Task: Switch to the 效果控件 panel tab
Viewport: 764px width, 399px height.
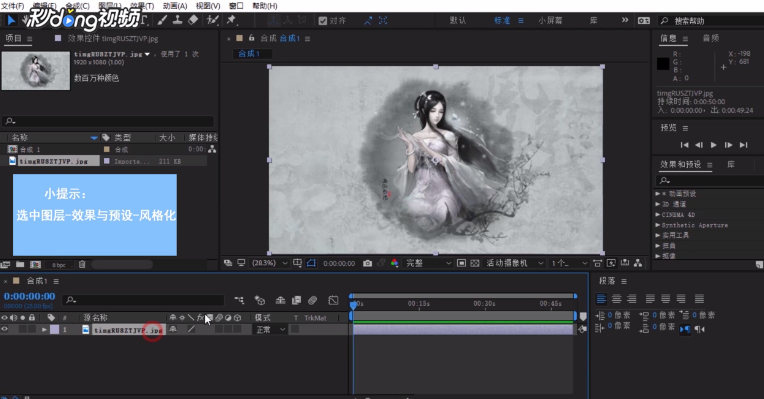Action: 113,38
